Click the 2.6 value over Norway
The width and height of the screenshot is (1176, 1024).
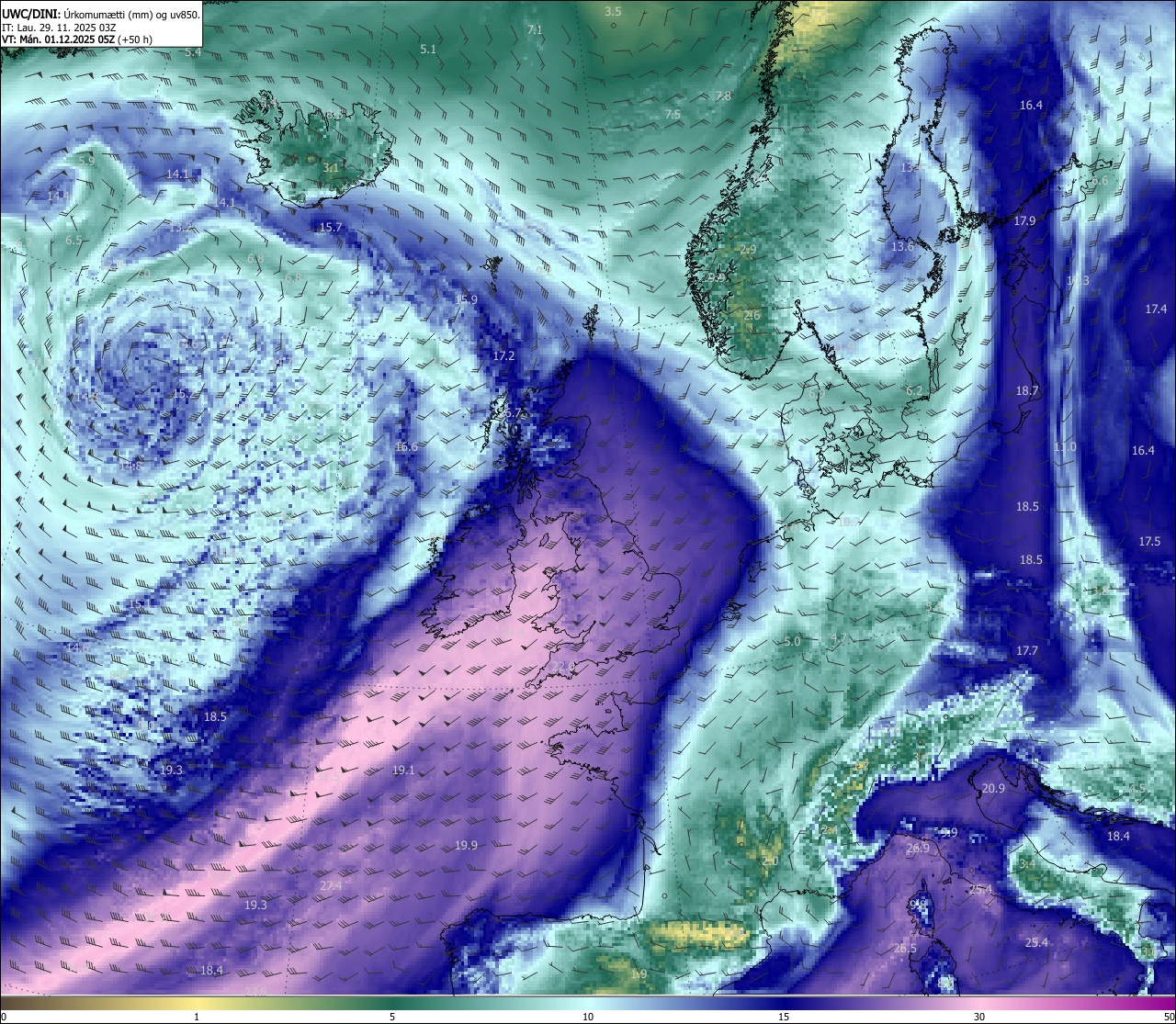click(752, 315)
